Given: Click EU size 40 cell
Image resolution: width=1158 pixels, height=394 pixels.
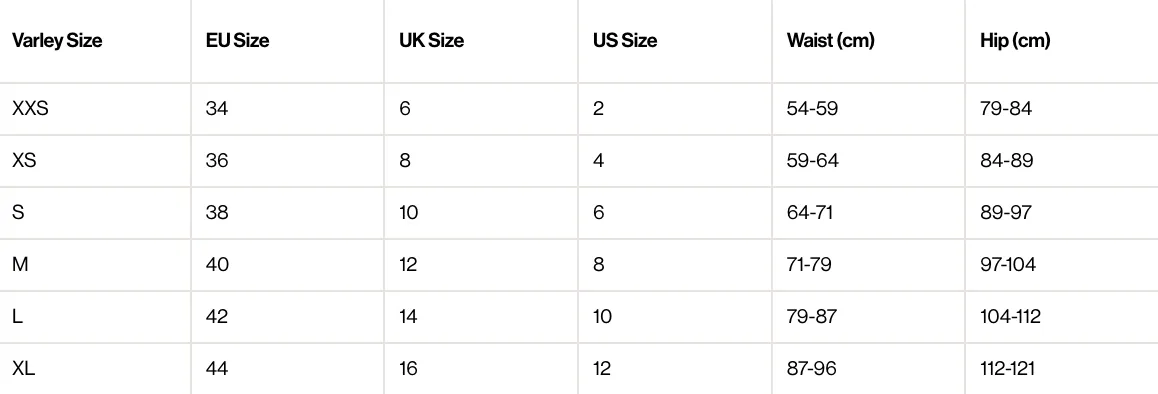Looking at the screenshot, I should click(217, 264).
